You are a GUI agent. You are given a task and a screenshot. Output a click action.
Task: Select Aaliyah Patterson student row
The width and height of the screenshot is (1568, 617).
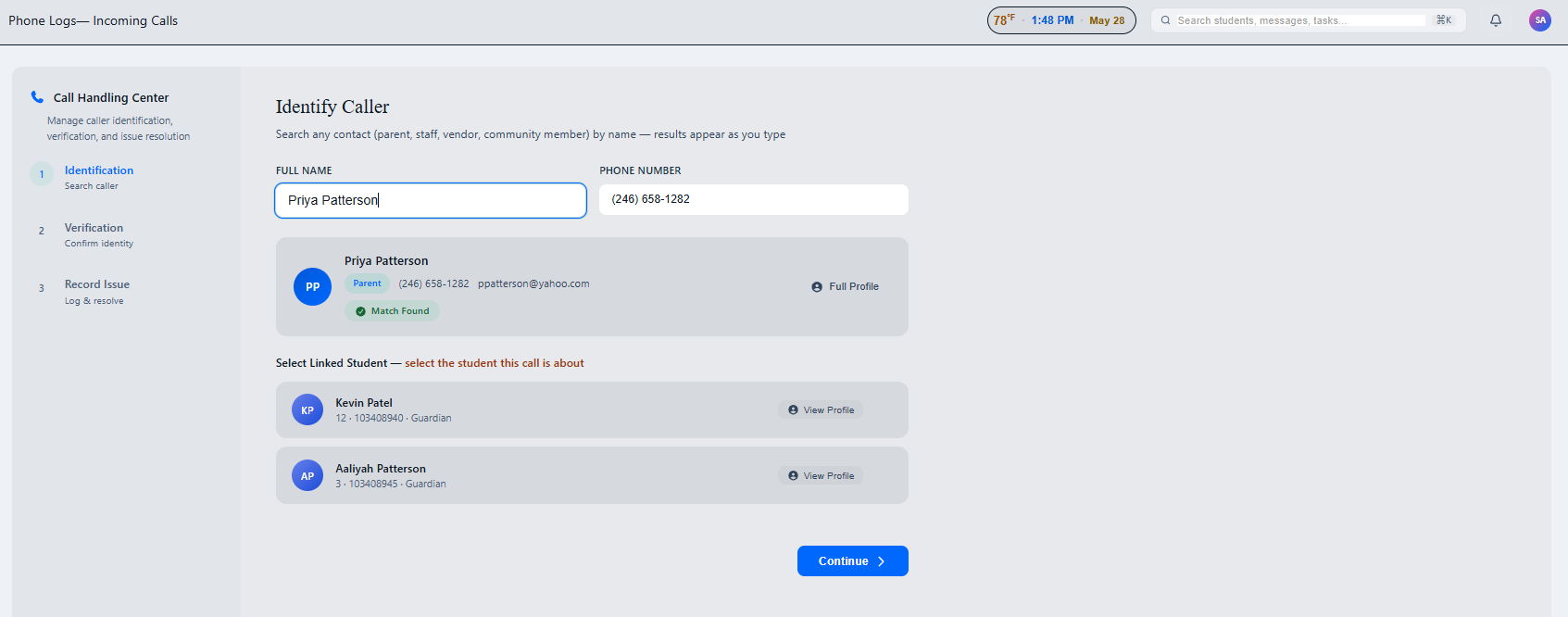tap(592, 475)
